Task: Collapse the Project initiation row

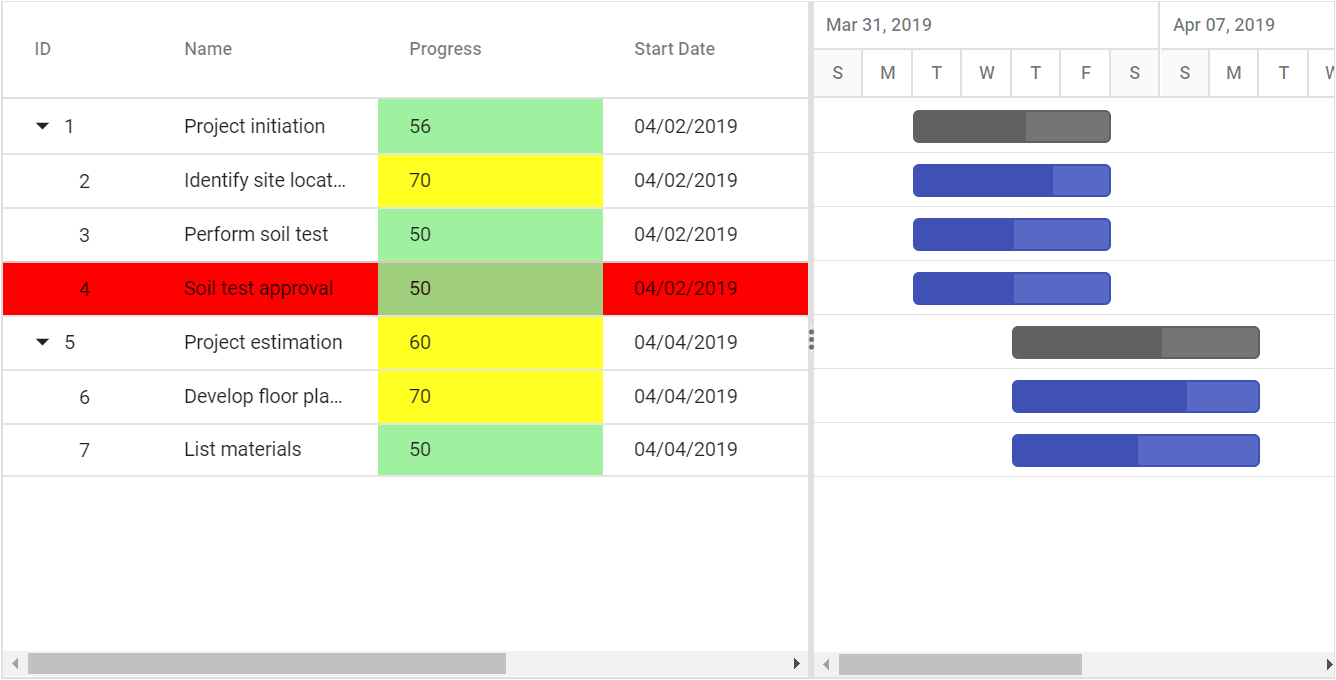Action: (42, 126)
